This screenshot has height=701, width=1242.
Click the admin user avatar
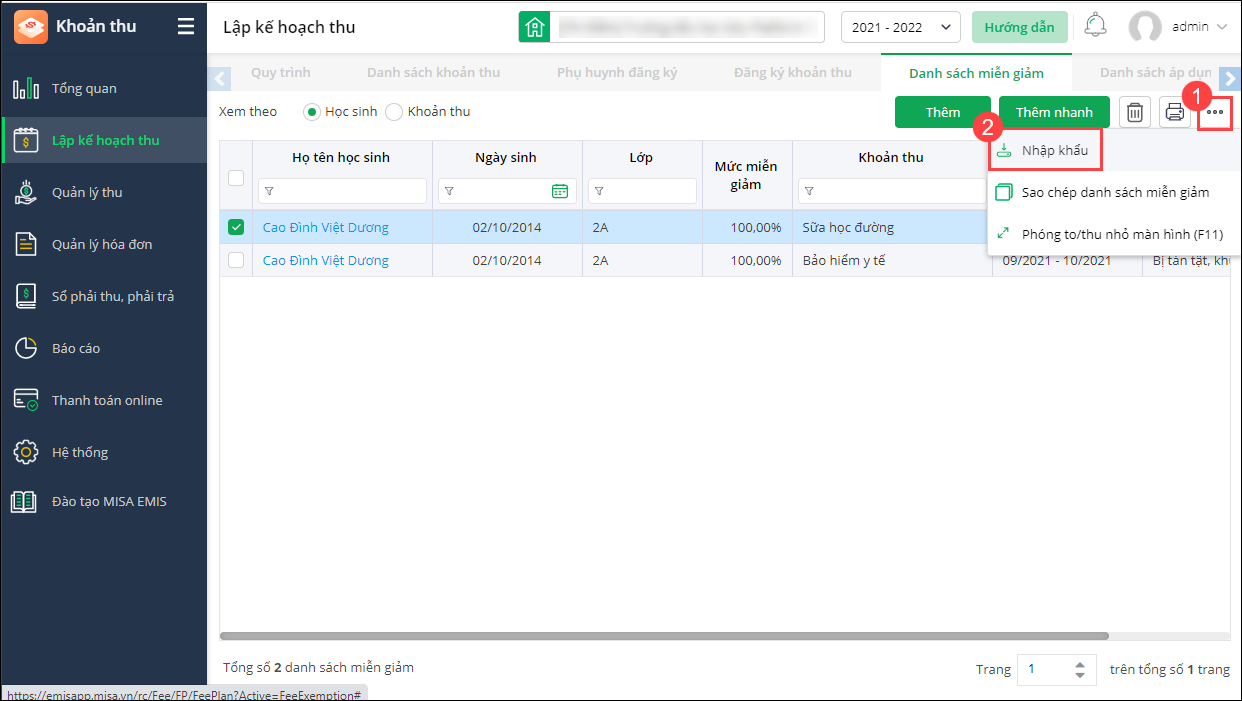pyautogui.click(x=1145, y=27)
